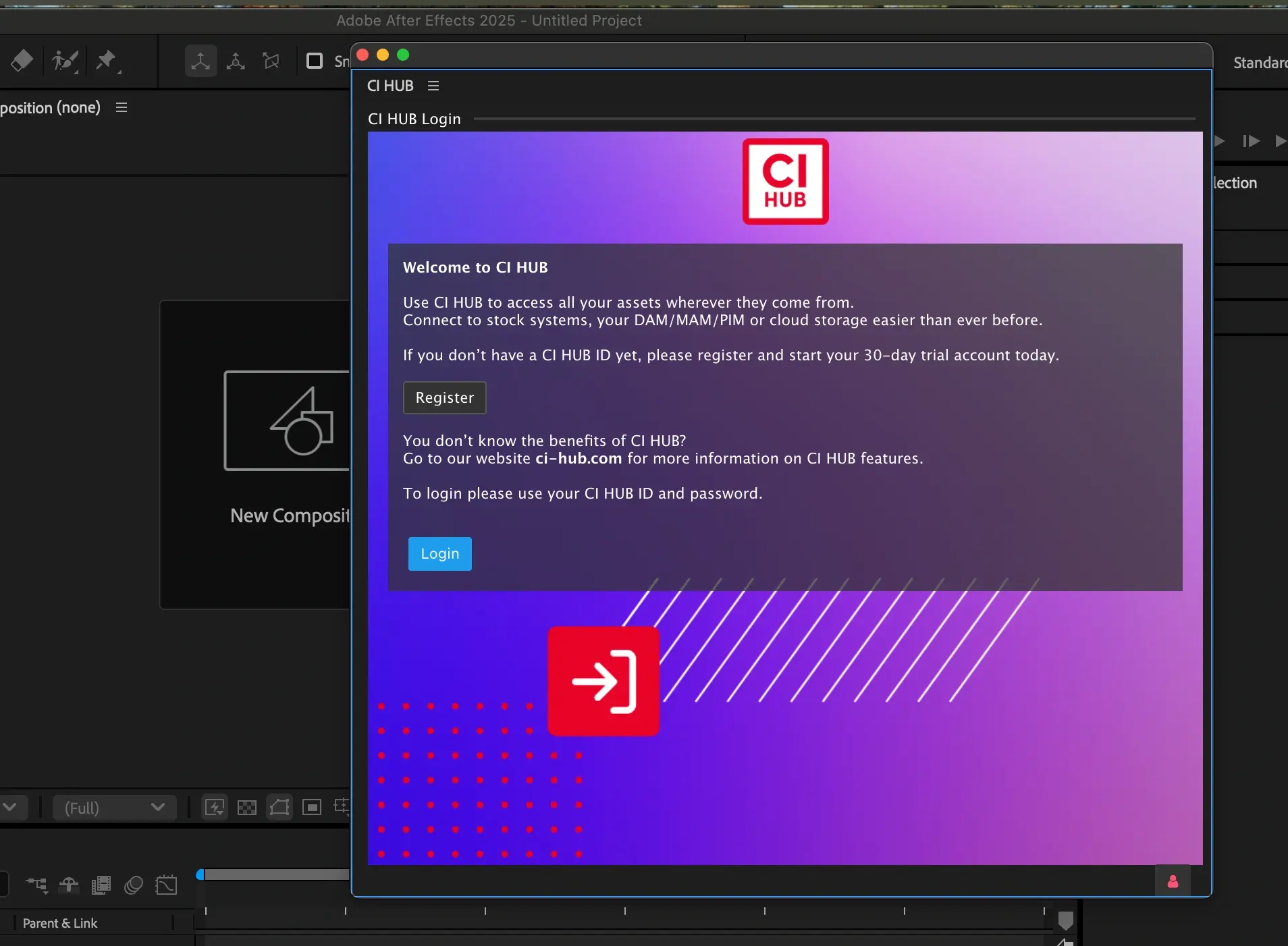Select the Roto Brush tool
Screen dimensions: 1288x946
[x=65, y=61]
